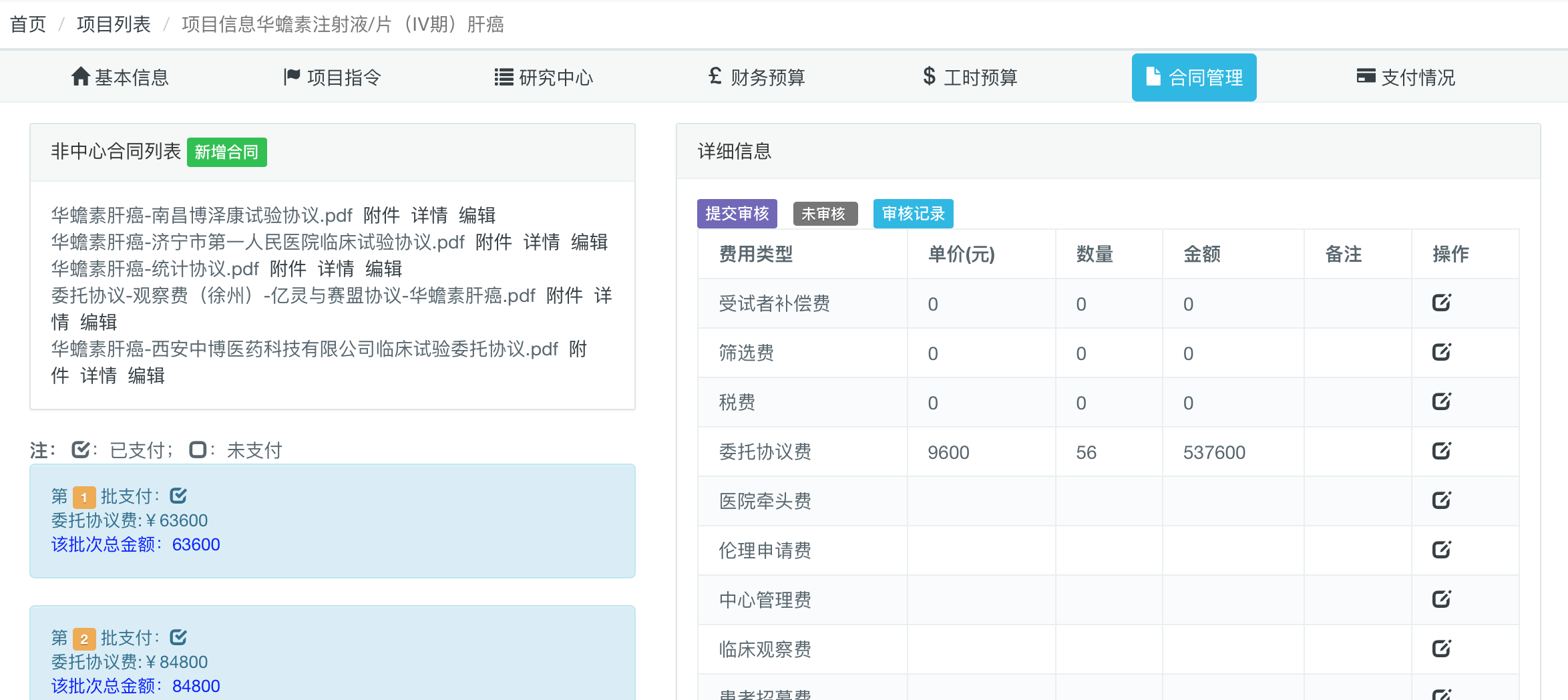Open 济宁市第一人民医院临床试验协议.pdf
Viewport: 1568px width, 700px height.
258,242
